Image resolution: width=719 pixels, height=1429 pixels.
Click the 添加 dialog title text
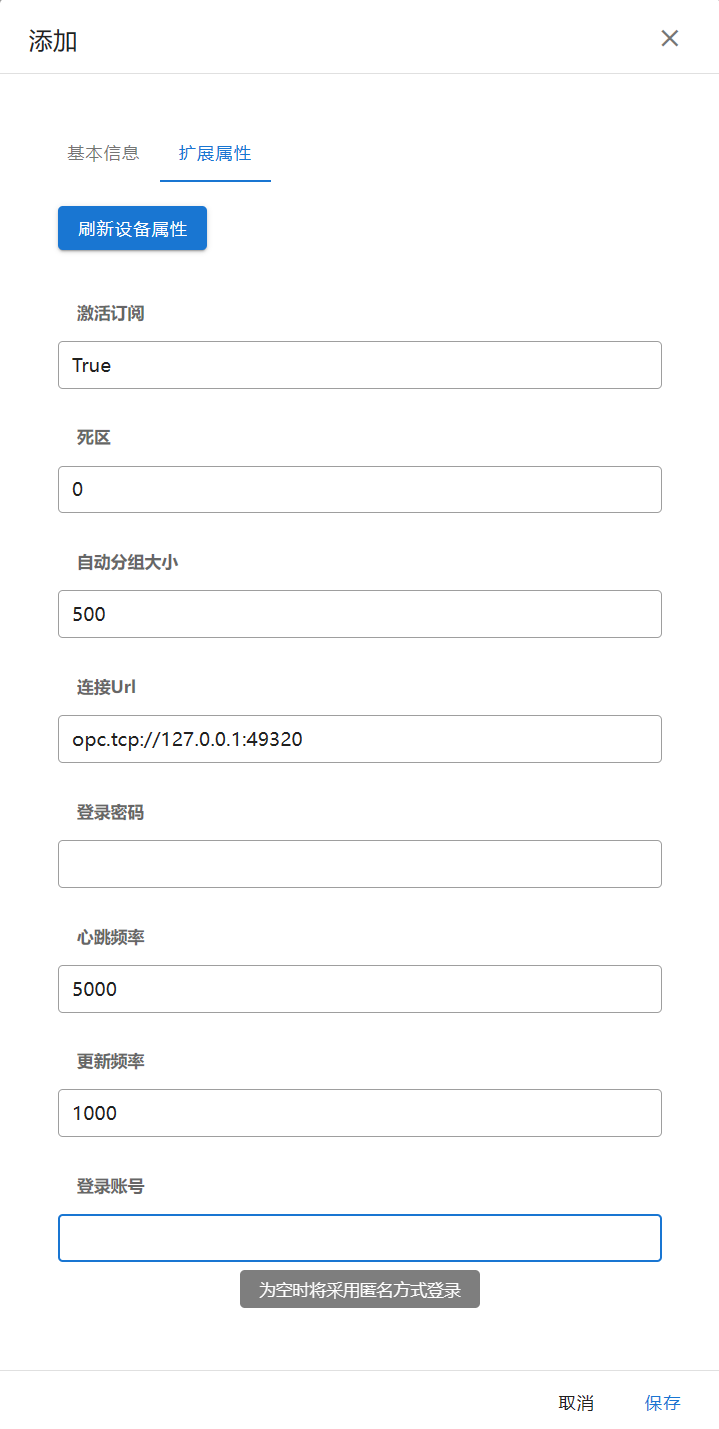point(53,41)
